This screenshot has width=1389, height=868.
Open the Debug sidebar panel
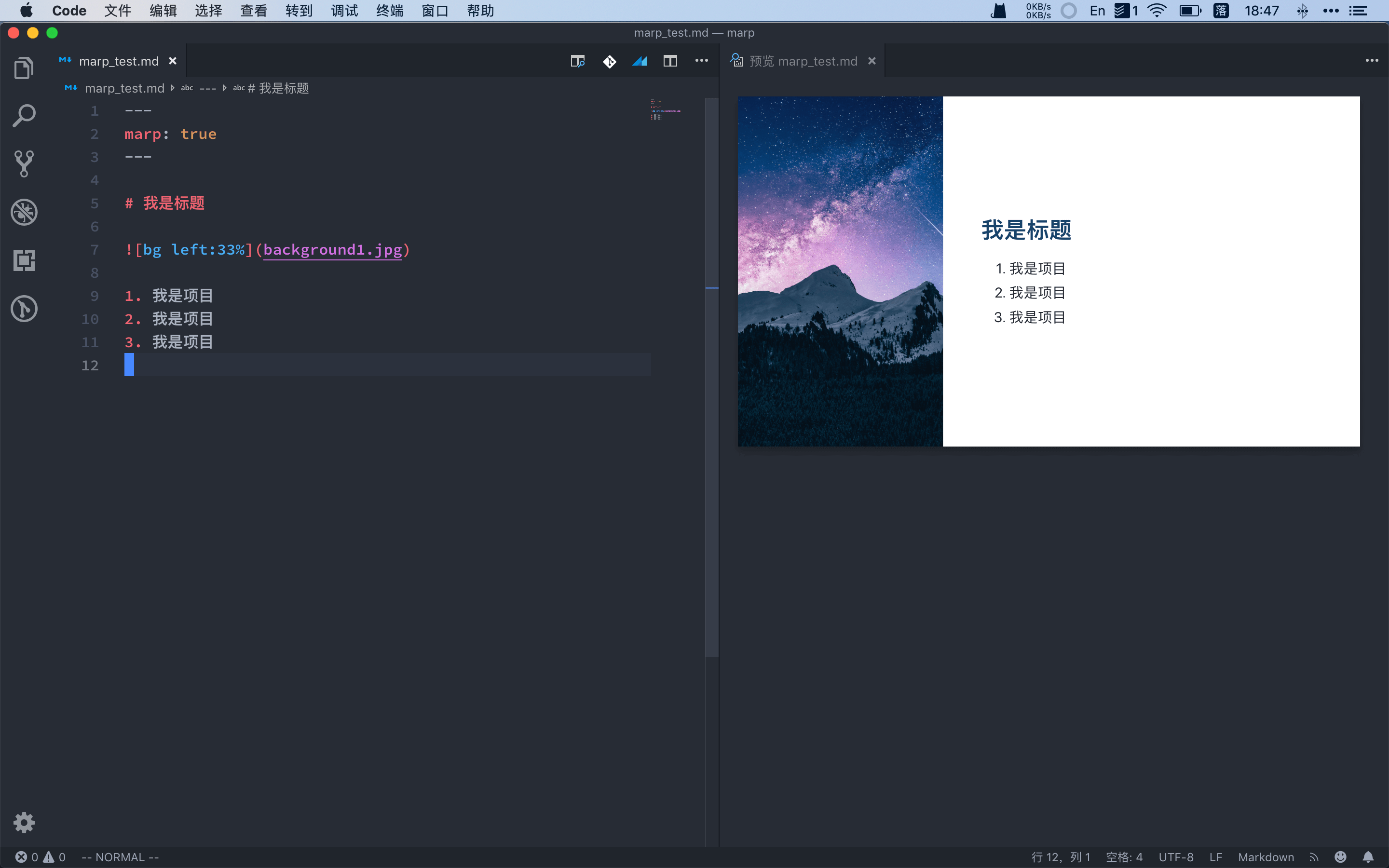(24, 212)
